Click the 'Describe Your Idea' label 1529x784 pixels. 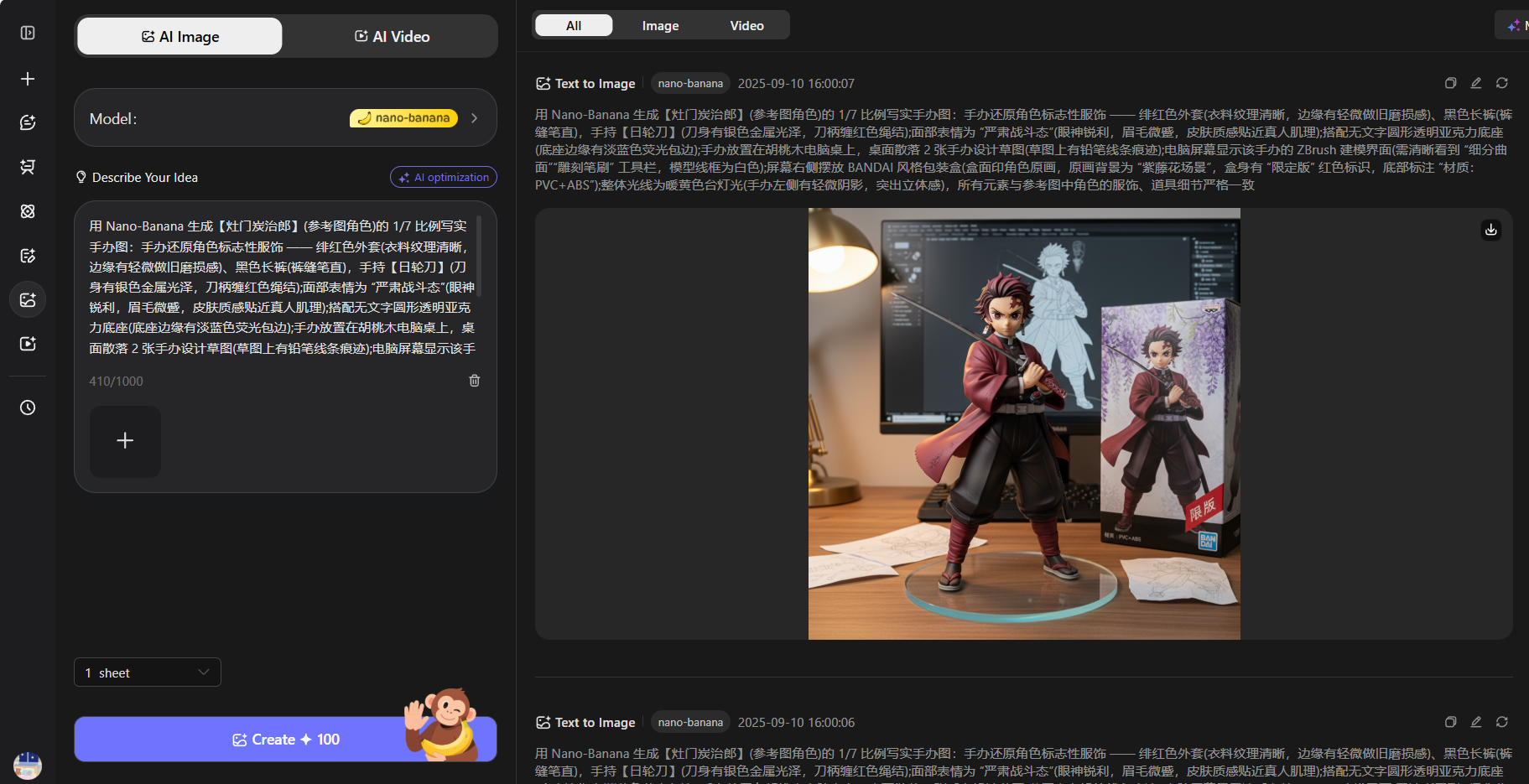point(145,178)
